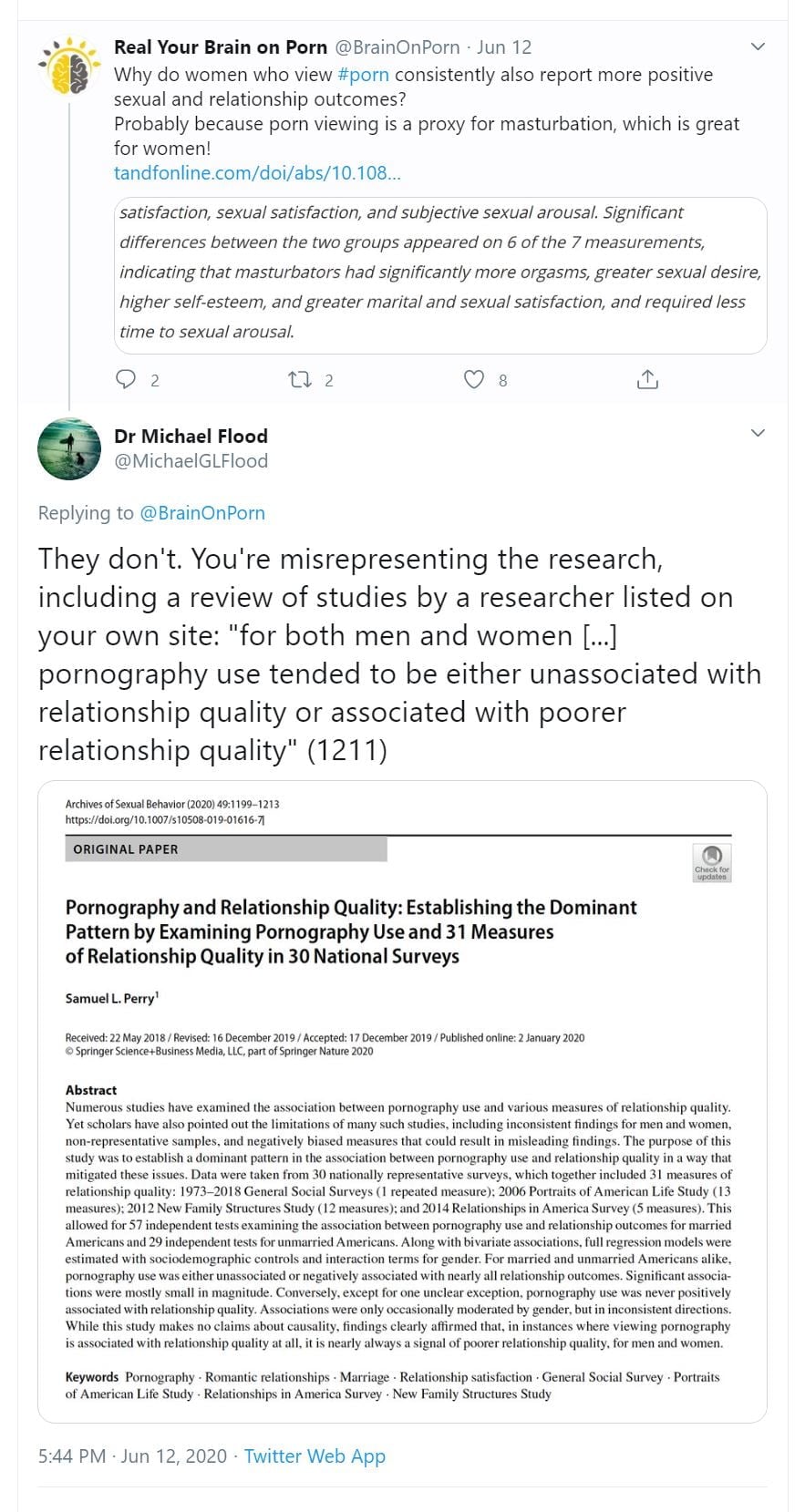Image resolution: width=805 pixels, height=1512 pixels.
Task: Open @BrainOnPorn in Replying to line
Action: (202, 513)
